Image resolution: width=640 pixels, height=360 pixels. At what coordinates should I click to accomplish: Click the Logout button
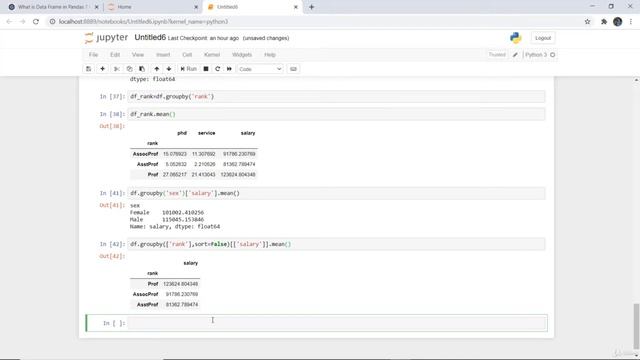click(x=543, y=38)
